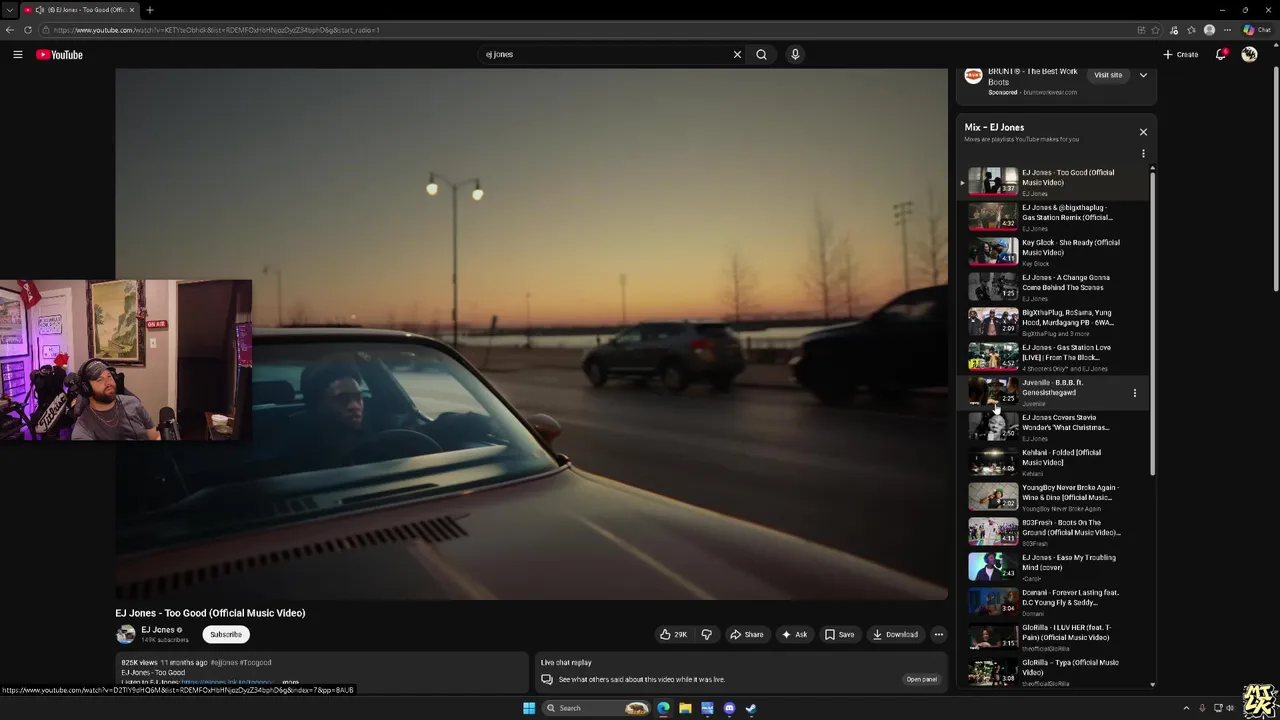Open more actions under the video
The image size is (1280, 720).
click(x=938, y=634)
